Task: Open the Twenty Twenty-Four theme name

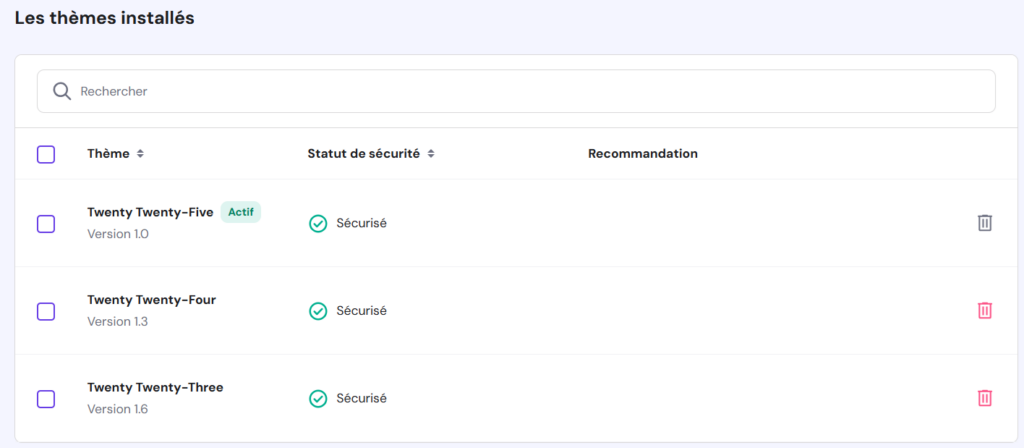Action: pyautogui.click(x=151, y=300)
